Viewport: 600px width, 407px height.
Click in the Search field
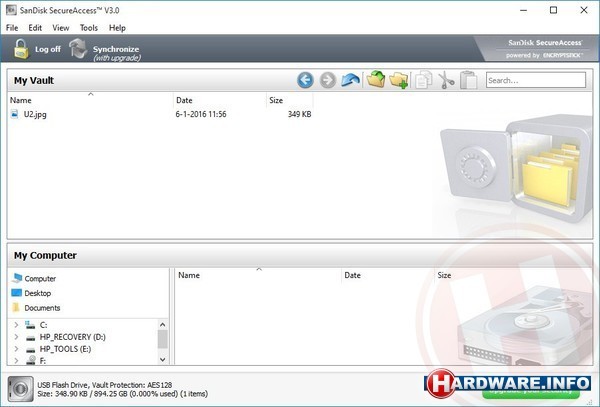536,80
